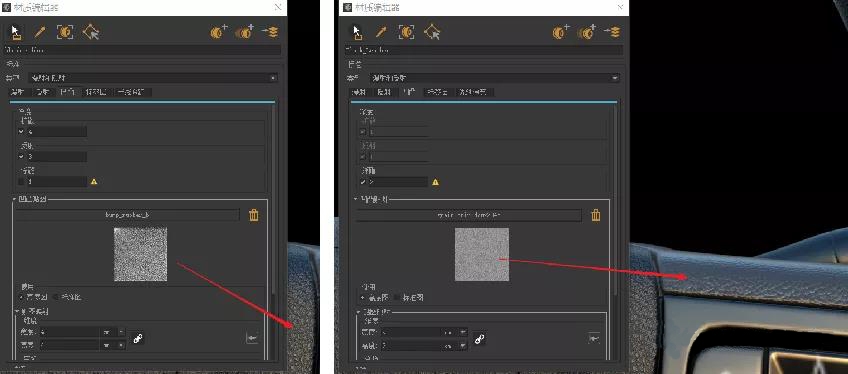Image resolution: width=848 pixels, height=374 pixels.
Task: Click the import-to-layers arrow icon in right editor
Action: tap(612, 32)
